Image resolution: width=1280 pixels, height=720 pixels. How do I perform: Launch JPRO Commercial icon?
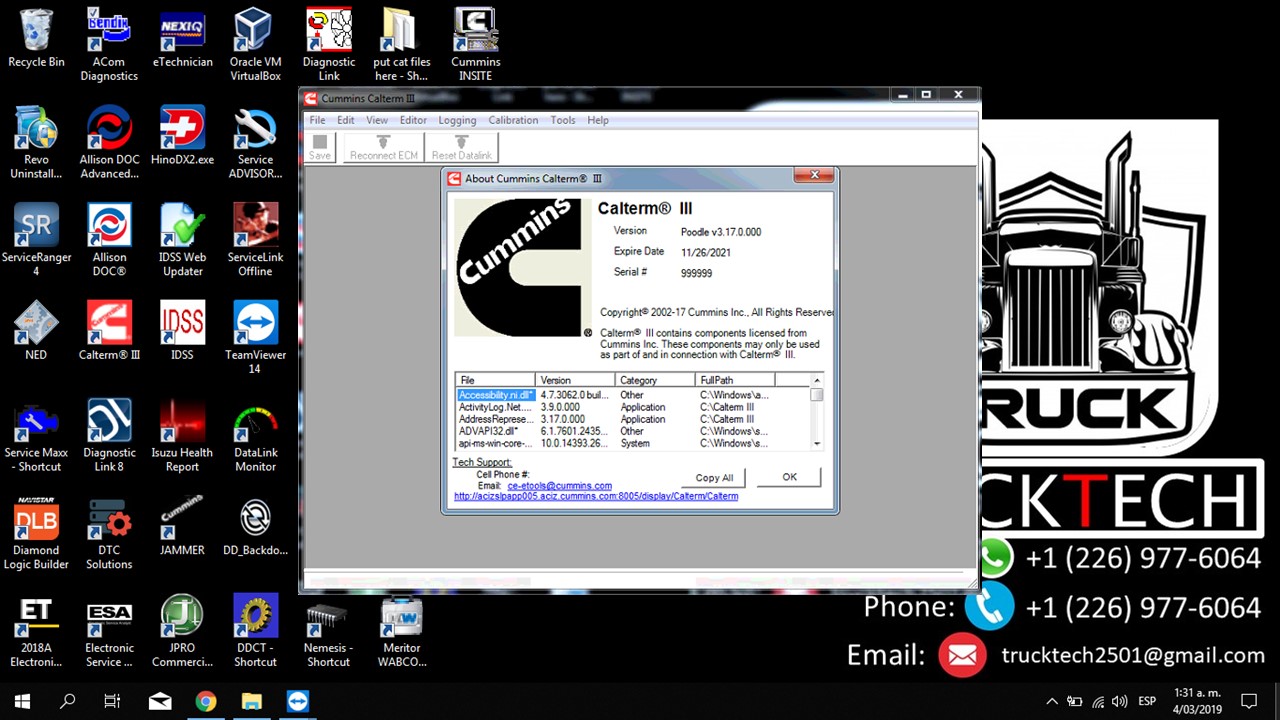(x=182, y=631)
